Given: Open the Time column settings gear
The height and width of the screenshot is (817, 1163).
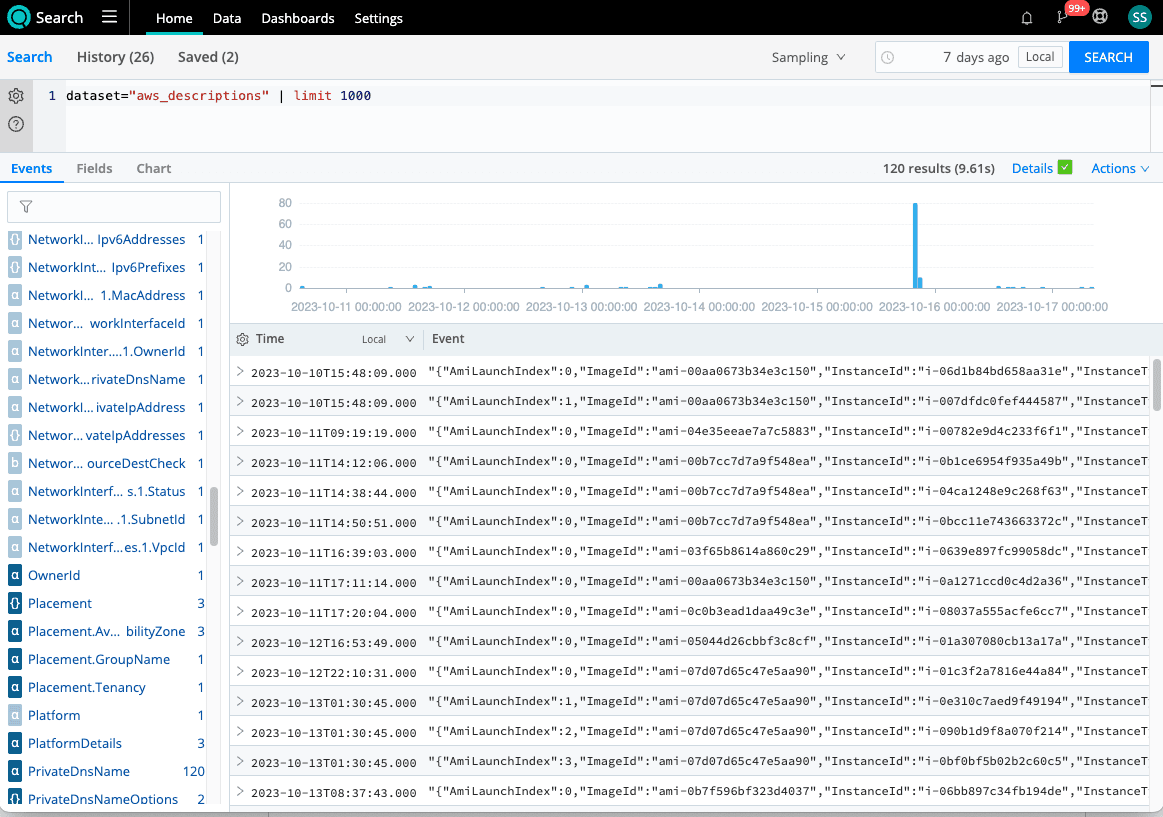Looking at the screenshot, I should [x=242, y=339].
